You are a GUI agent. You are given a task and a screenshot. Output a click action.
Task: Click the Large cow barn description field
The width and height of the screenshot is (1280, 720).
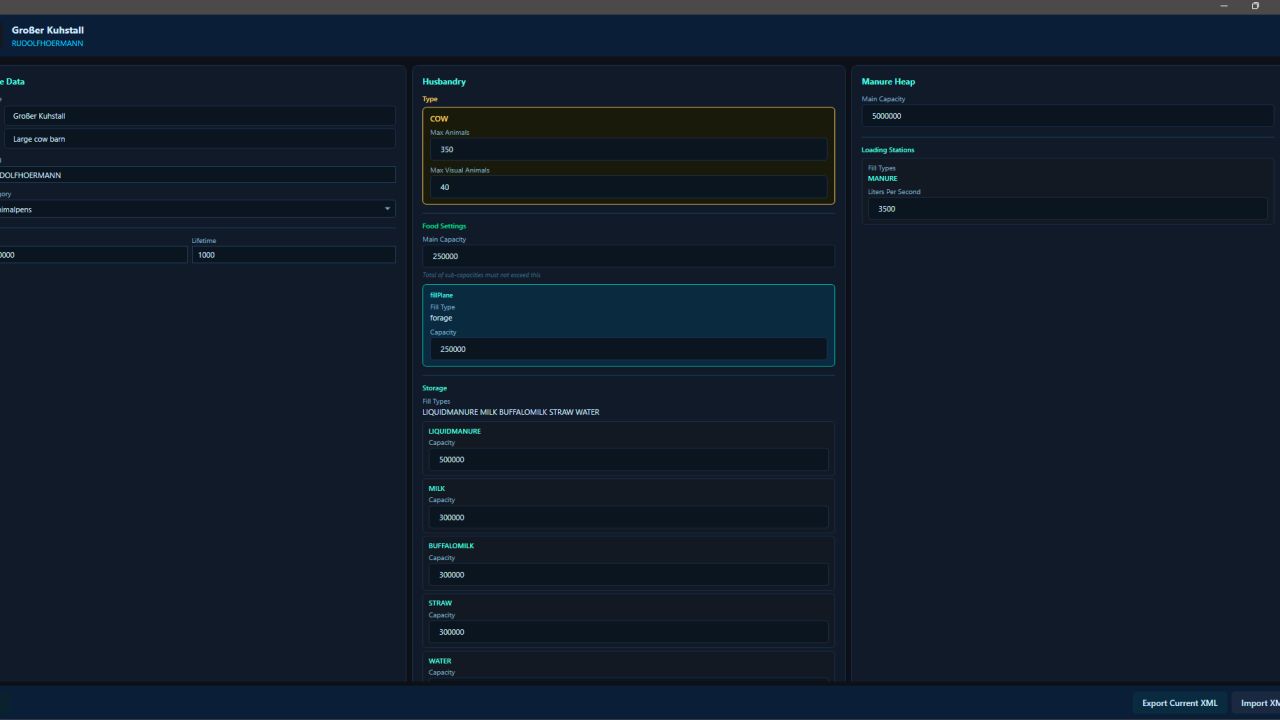(x=200, y=139)
